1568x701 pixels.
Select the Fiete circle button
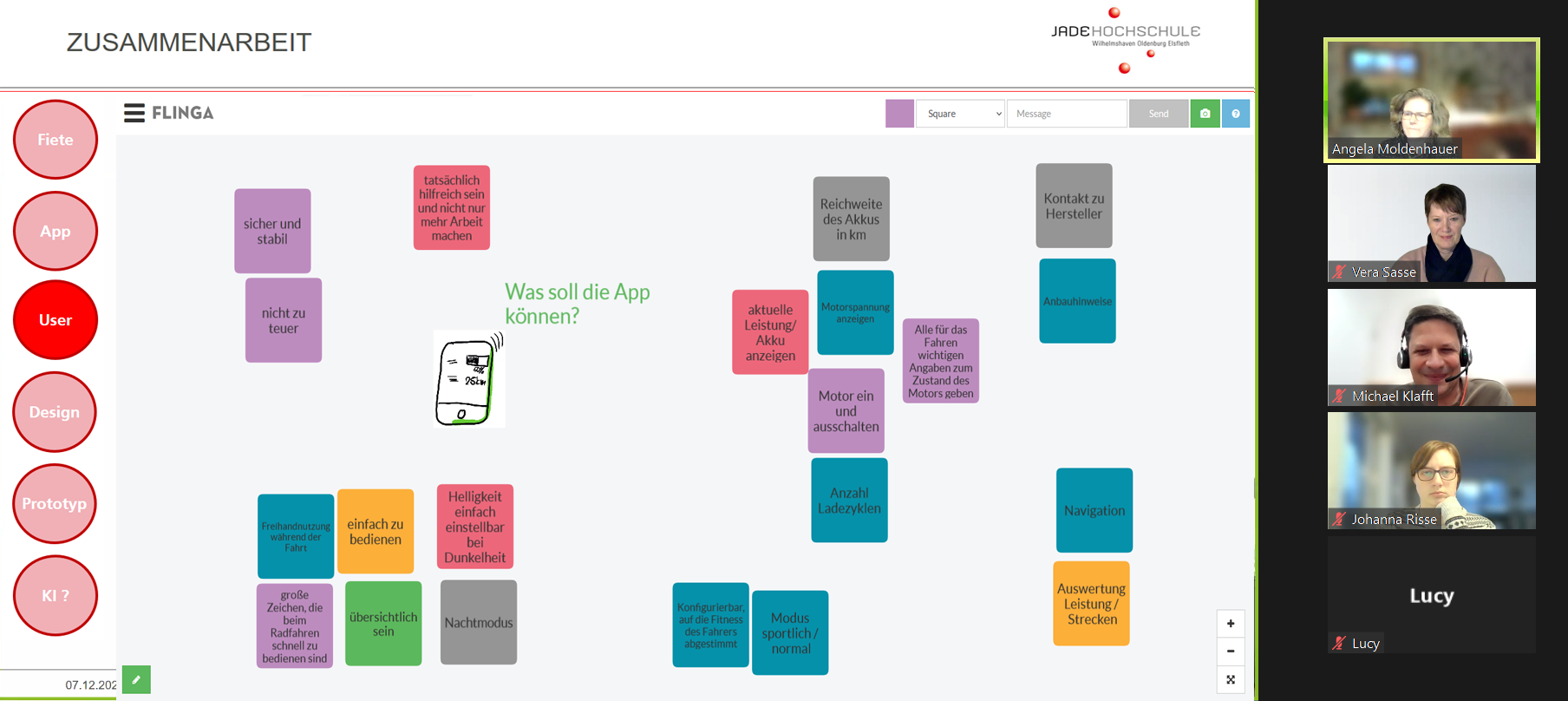pos(56,140)
